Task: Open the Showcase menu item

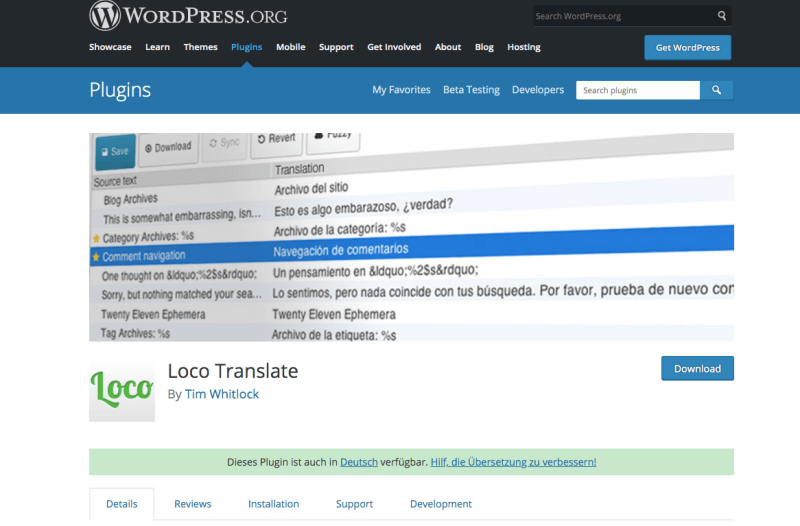Action: [x=110, y=47]
